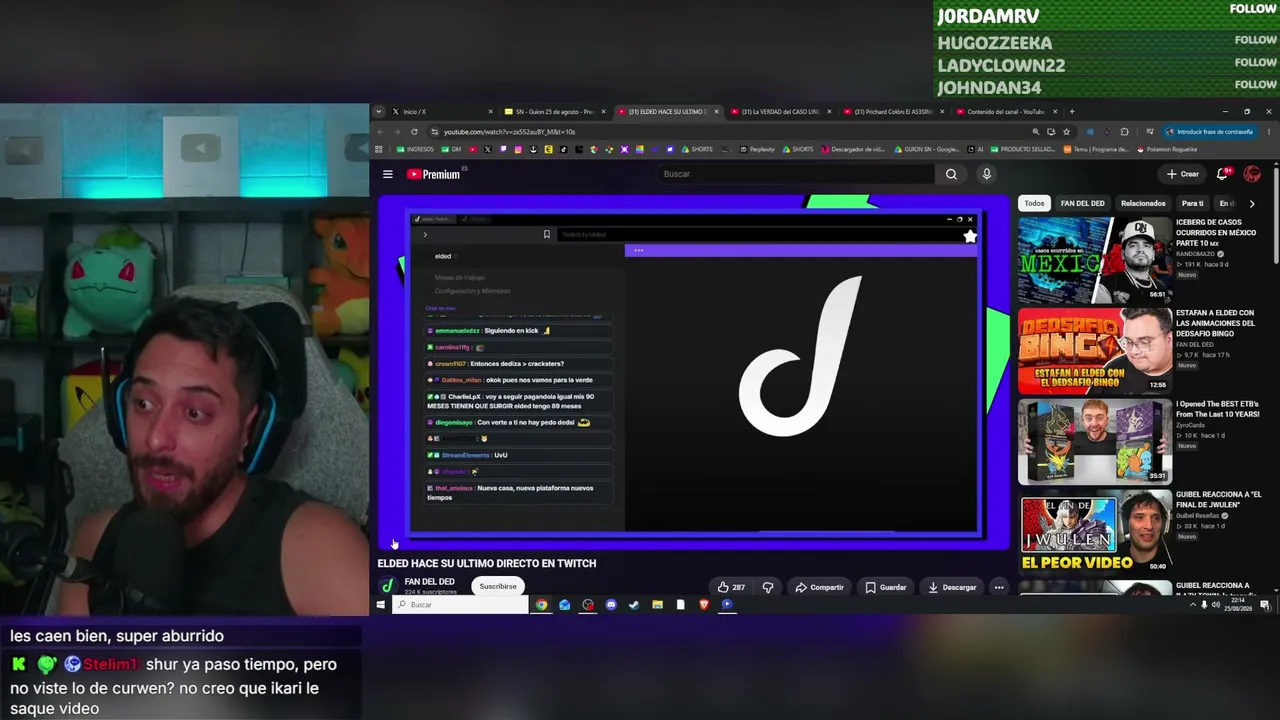Open Brave browser from the taskbar
This screenshot has height=720, width=1280.
click(704, 604)
